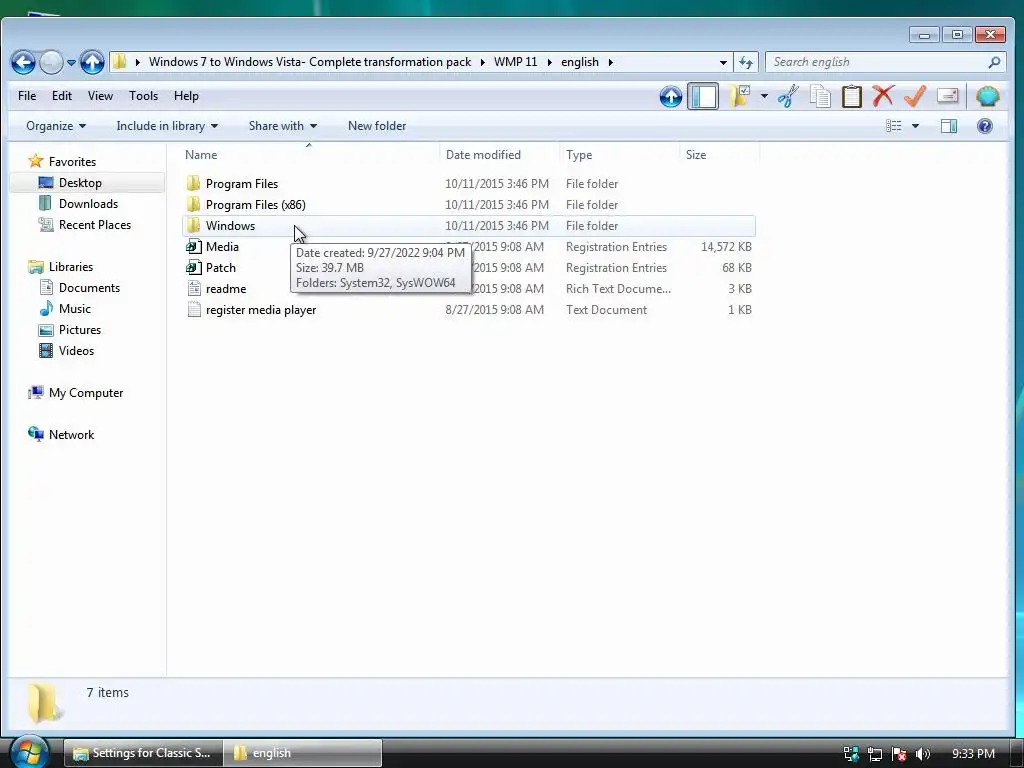
Task: Sort by the Name column header
Action: pyautogui.click(x=309, y=155)
